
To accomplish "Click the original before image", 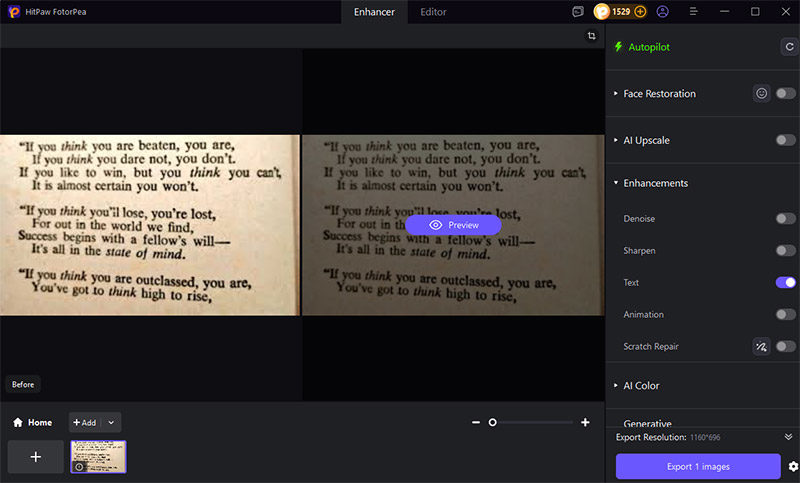I will click(149, 225).
